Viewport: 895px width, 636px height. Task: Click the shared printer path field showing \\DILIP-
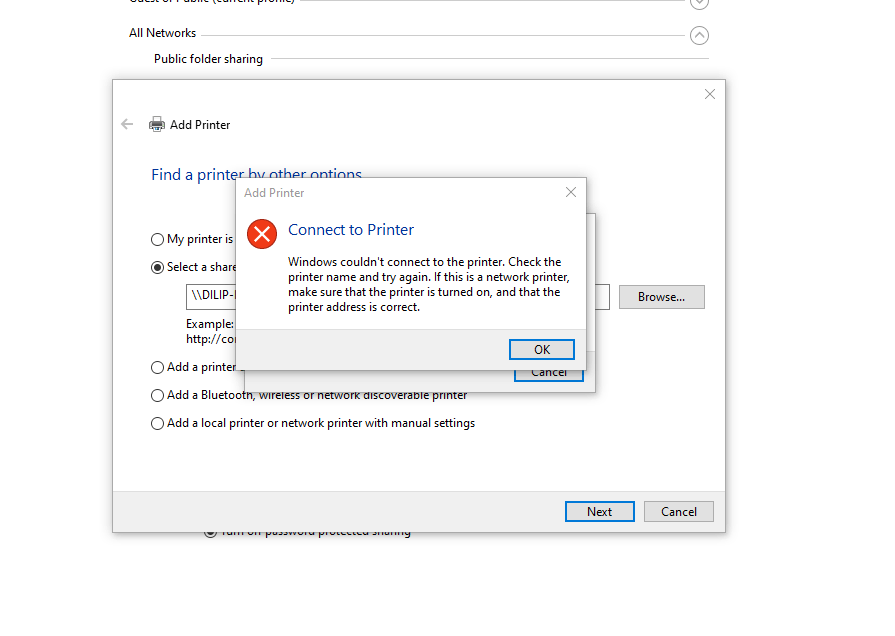211,297
